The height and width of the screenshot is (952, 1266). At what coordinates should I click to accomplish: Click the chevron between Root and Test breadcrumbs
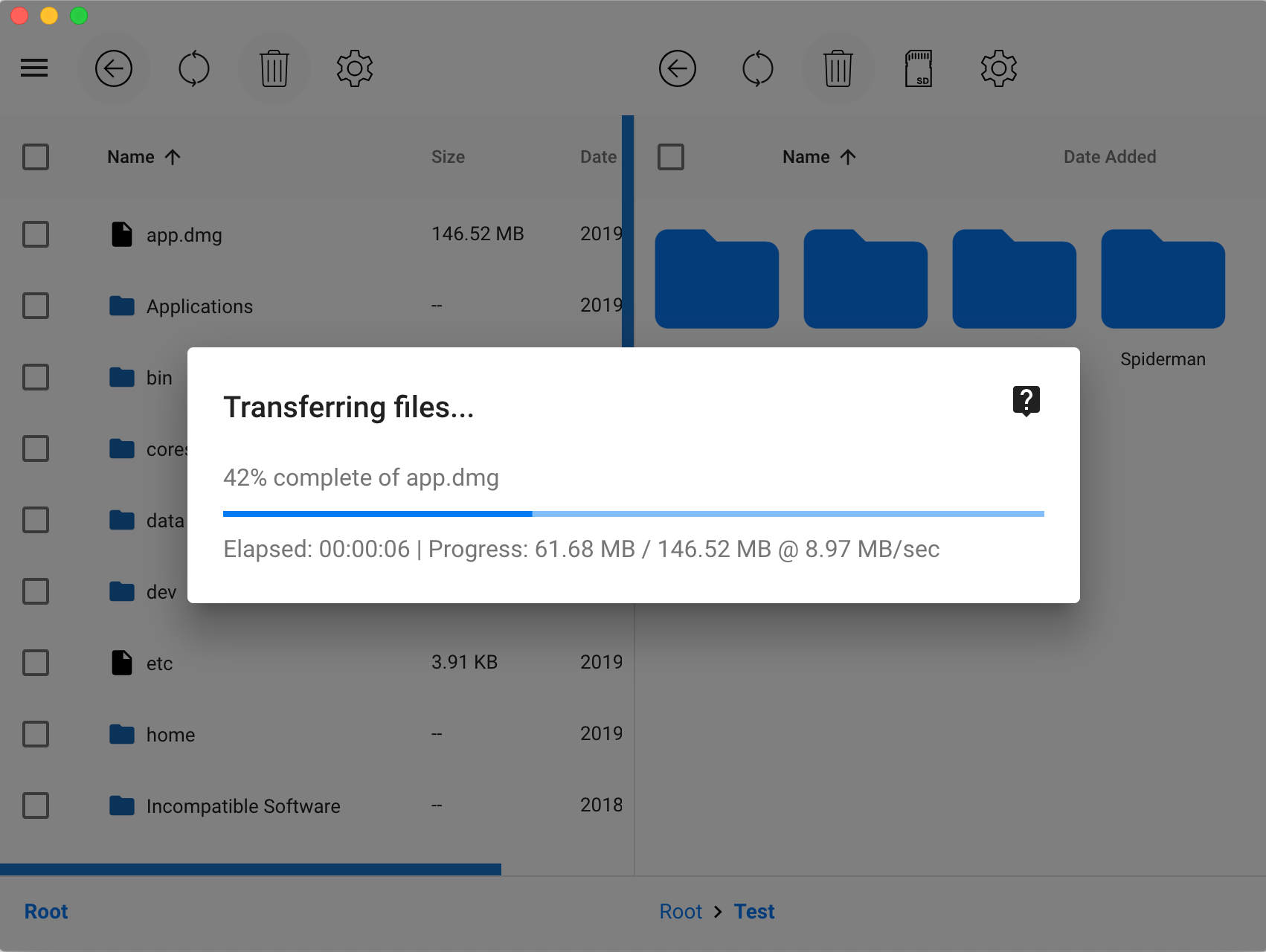coord(719,911)
